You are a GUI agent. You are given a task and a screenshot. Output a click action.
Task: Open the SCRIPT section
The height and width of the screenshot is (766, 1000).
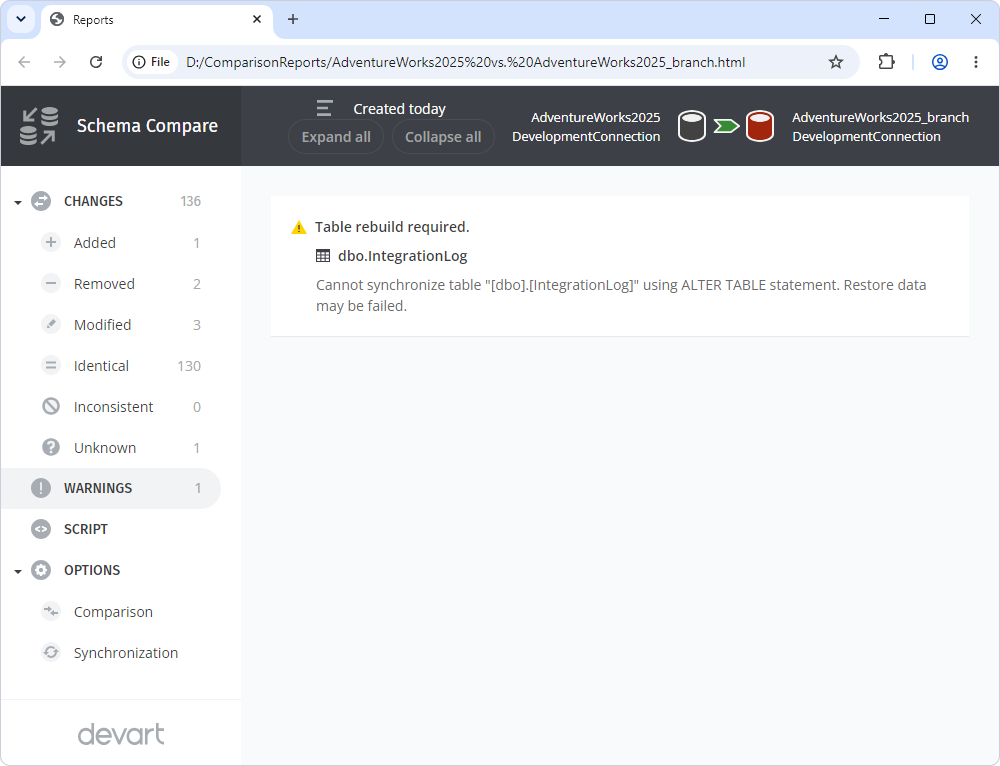pos(85,529)
